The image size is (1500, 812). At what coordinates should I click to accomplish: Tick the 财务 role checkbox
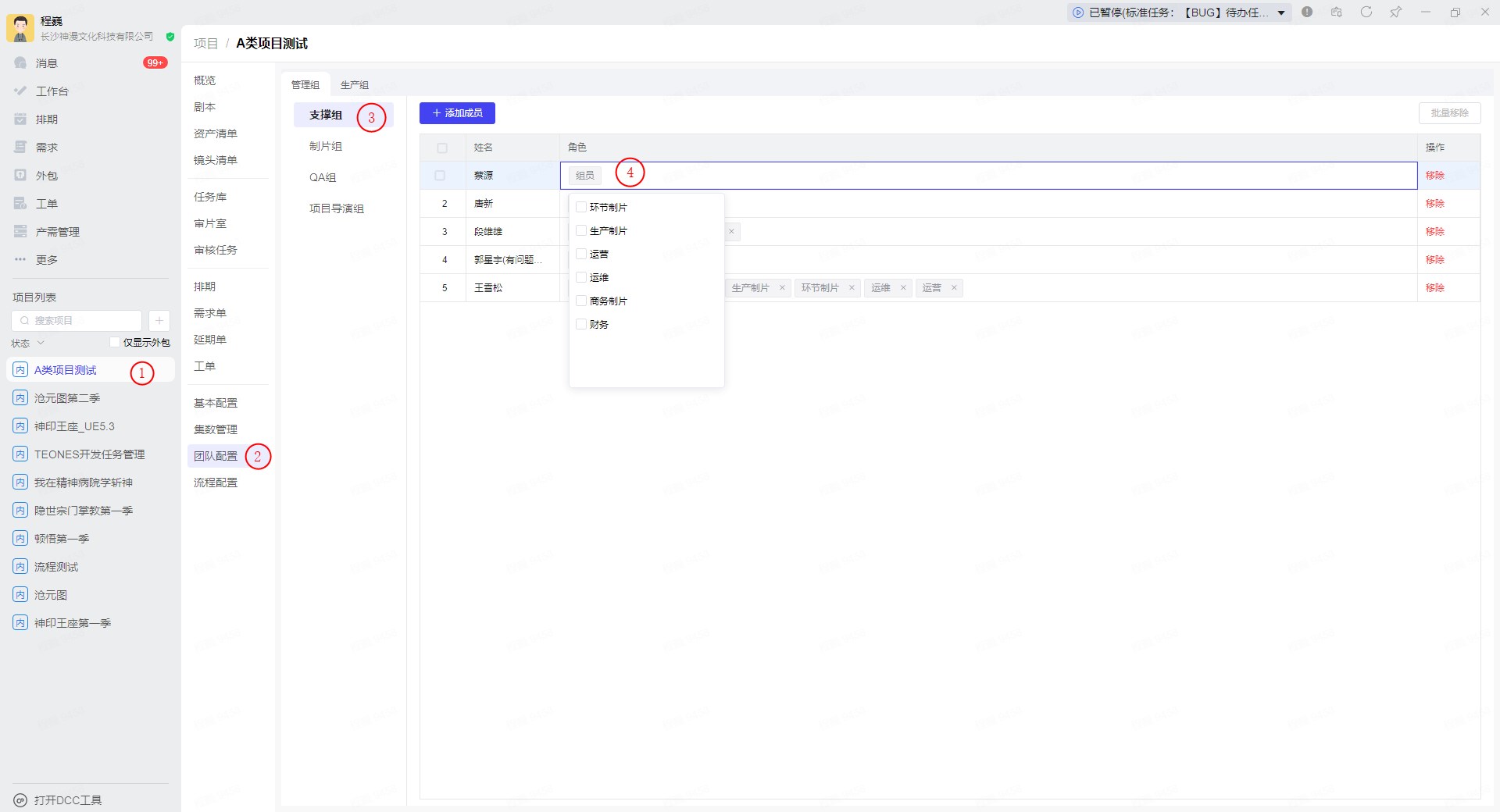click(x=581, y=325)
